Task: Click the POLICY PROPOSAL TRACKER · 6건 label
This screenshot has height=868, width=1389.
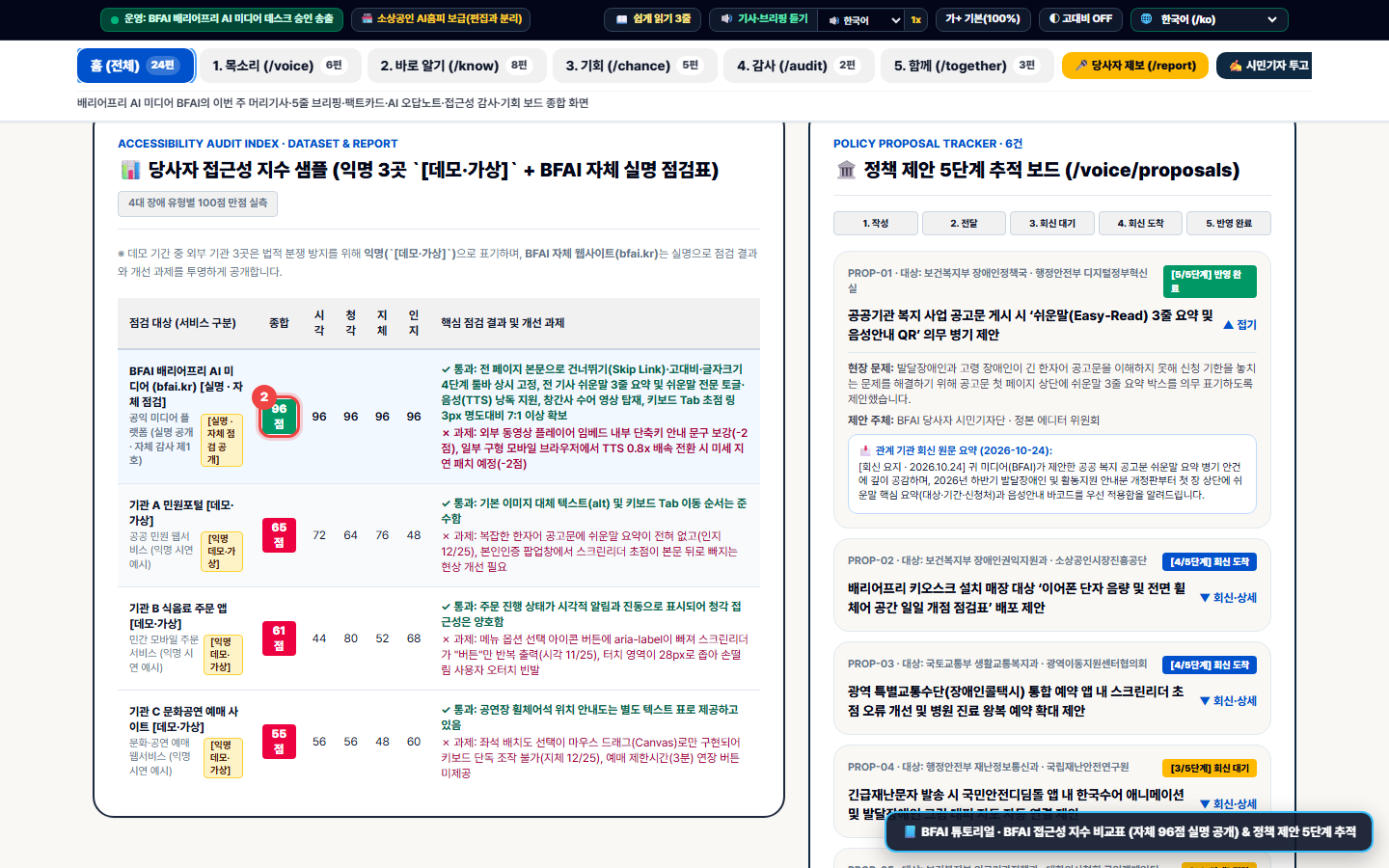Action: (927, 144)
